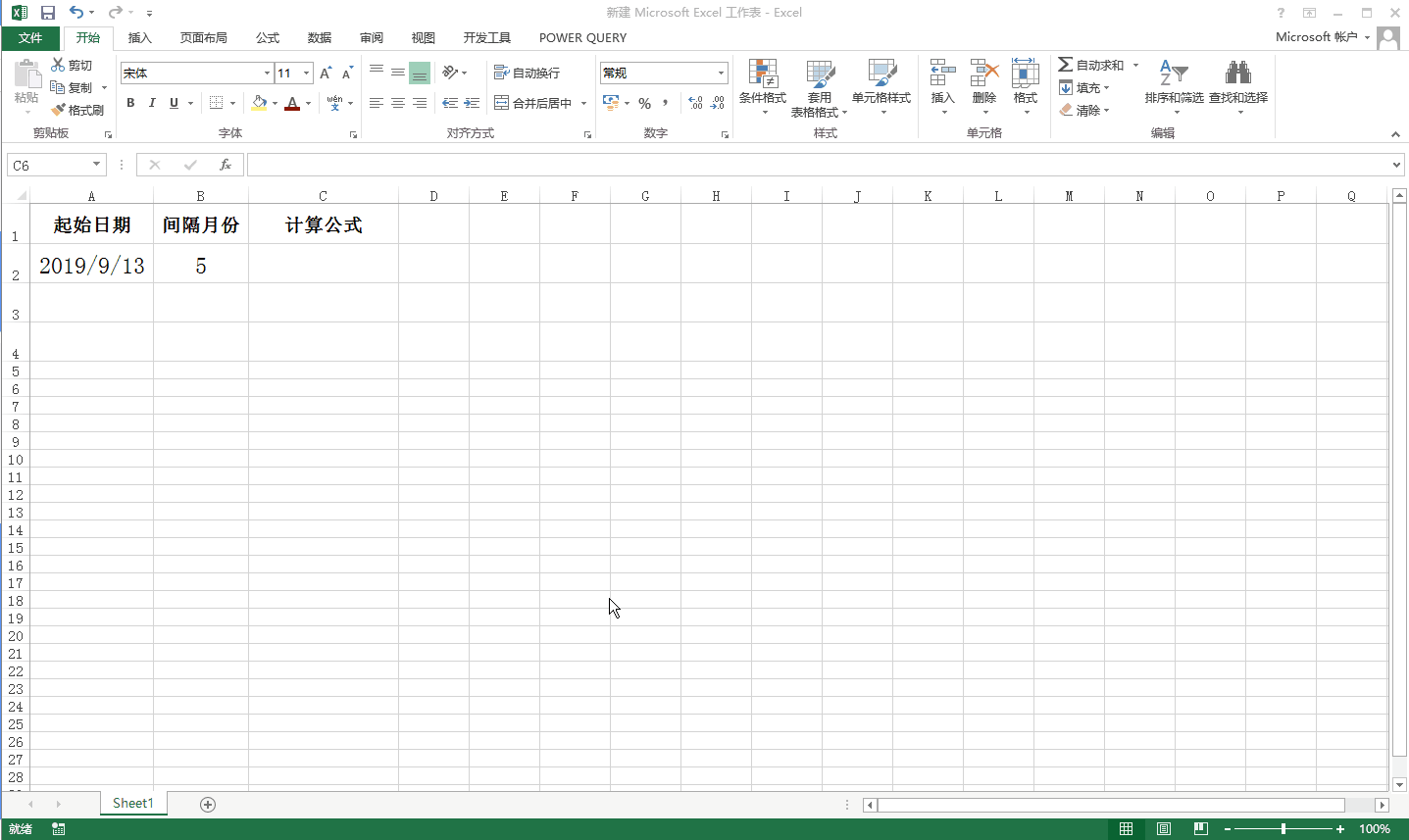The image size is (1409, 840).
Task: Switch to the 公式 tab
Action: pos(268,38)
